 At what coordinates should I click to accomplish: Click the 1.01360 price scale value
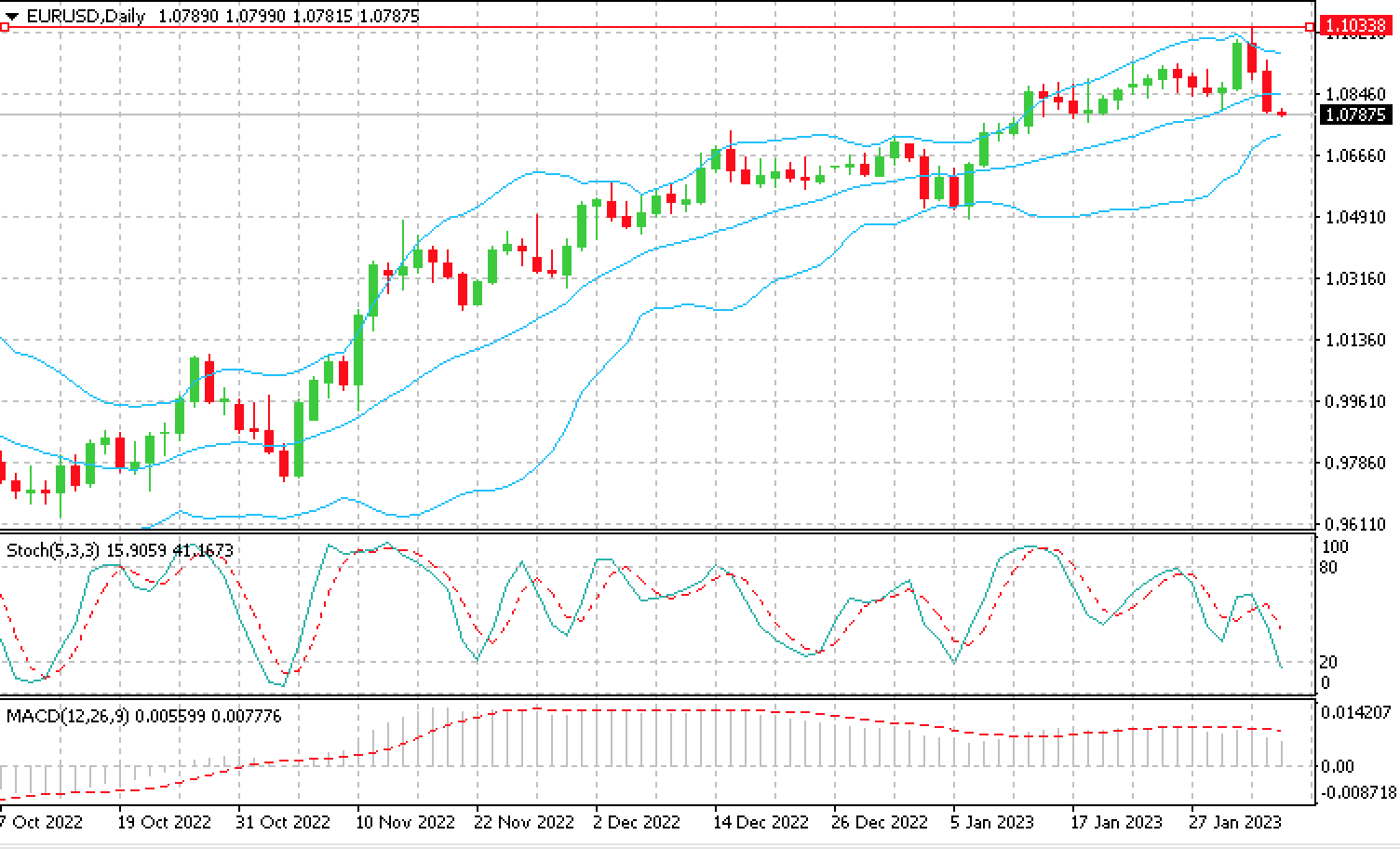click(x=1355, y=340)
